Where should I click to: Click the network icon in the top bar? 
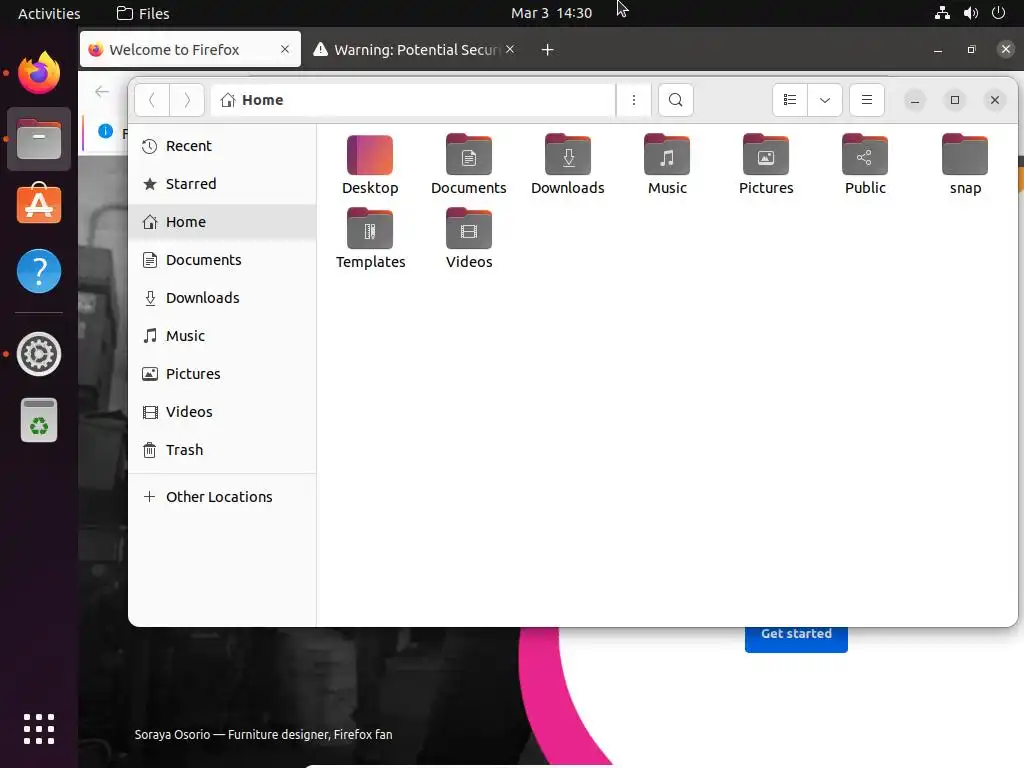942,13
